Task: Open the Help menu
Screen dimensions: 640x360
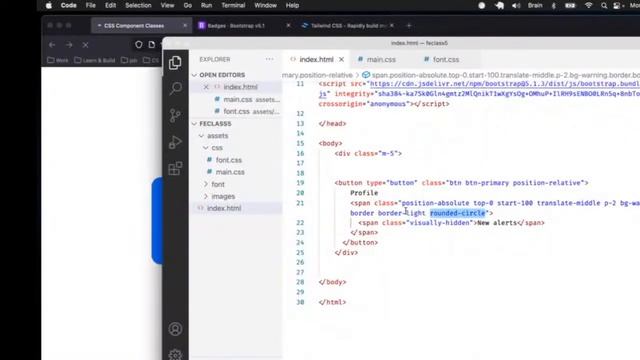Action: click(292, 5)
